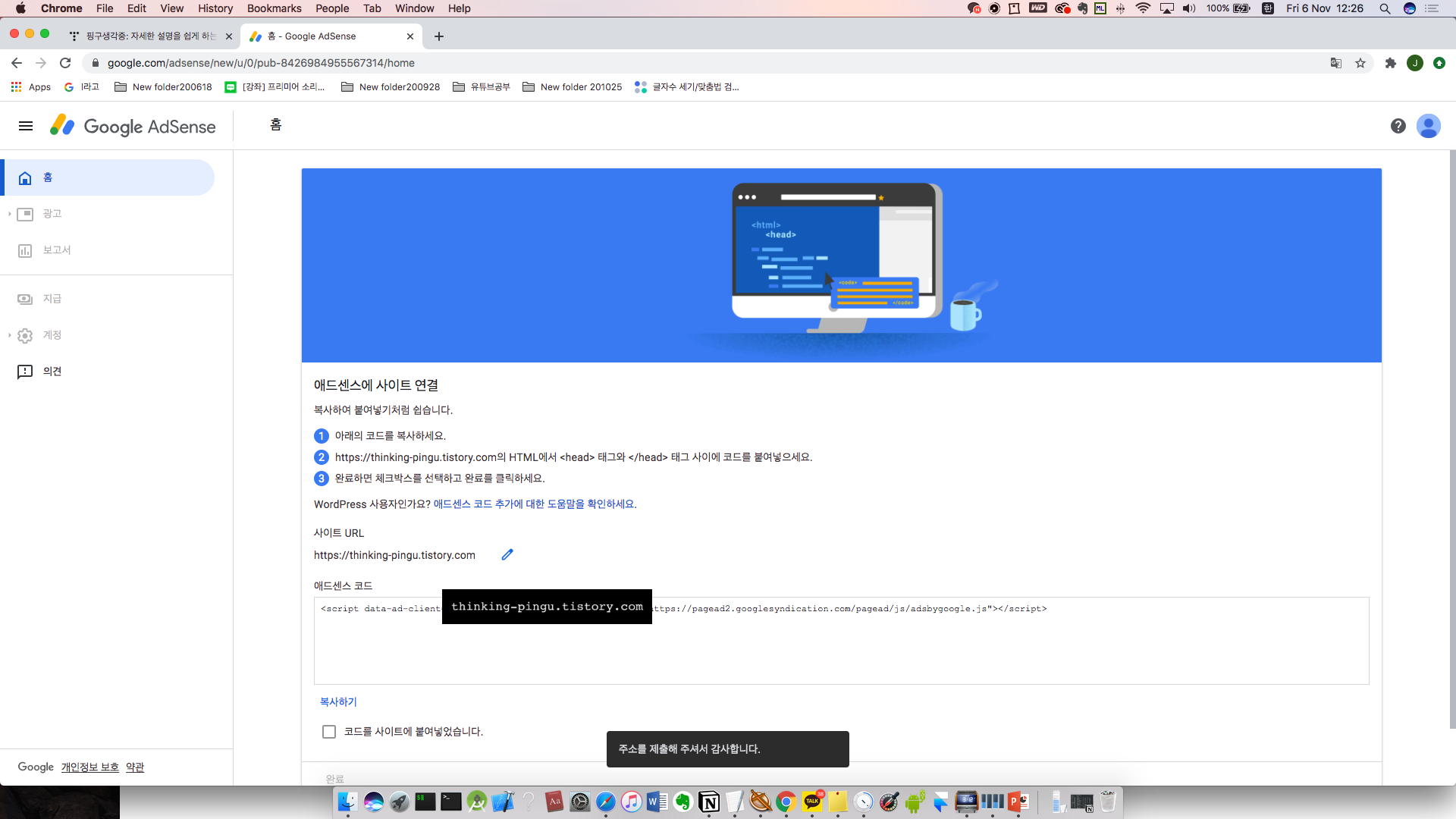This screenshot has height=819, width=1456.
Task: Expand the 광고 ads sidebar section
Action: pyautogui.click(x=52, y=214)
